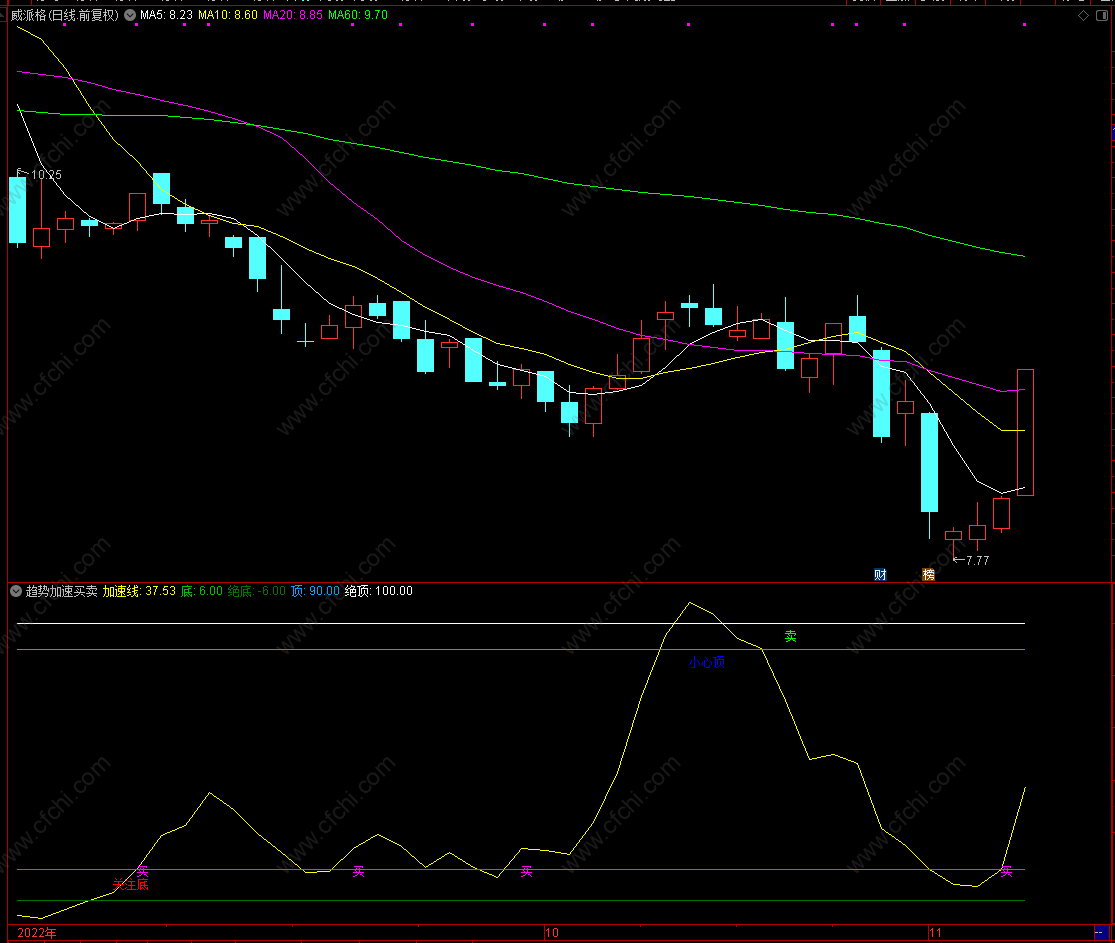Open the dropdown arrow beside 威派格(日线.前复权)
The width and height of the screenshot is (1115, 943).
coord(130,15)
